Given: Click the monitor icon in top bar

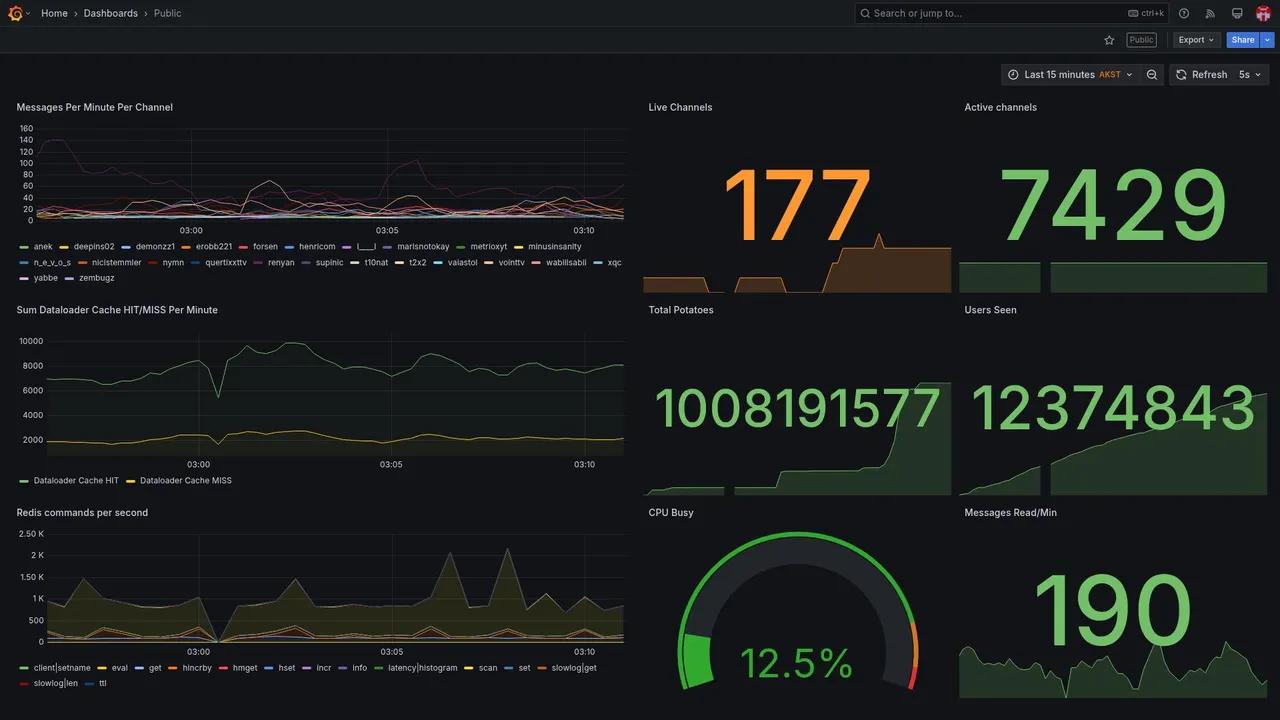Looking at the screenshot, I should pos(1237,13).
